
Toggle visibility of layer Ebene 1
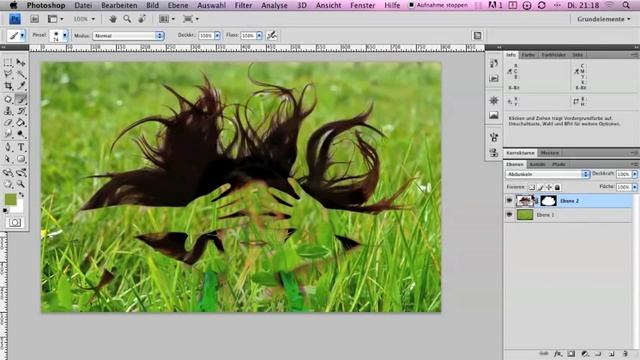(509, 215)
